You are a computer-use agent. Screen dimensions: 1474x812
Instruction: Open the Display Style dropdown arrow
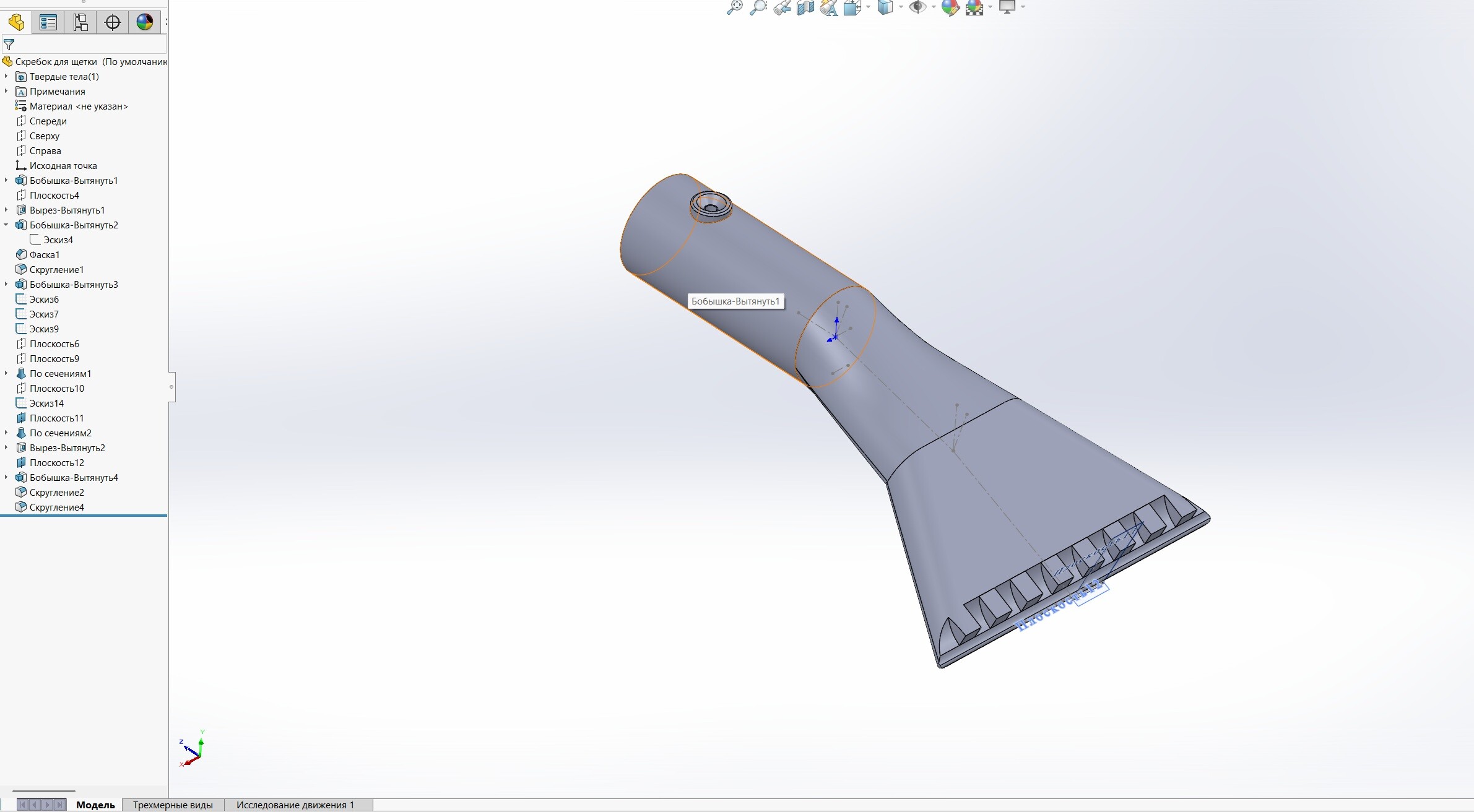901,7
